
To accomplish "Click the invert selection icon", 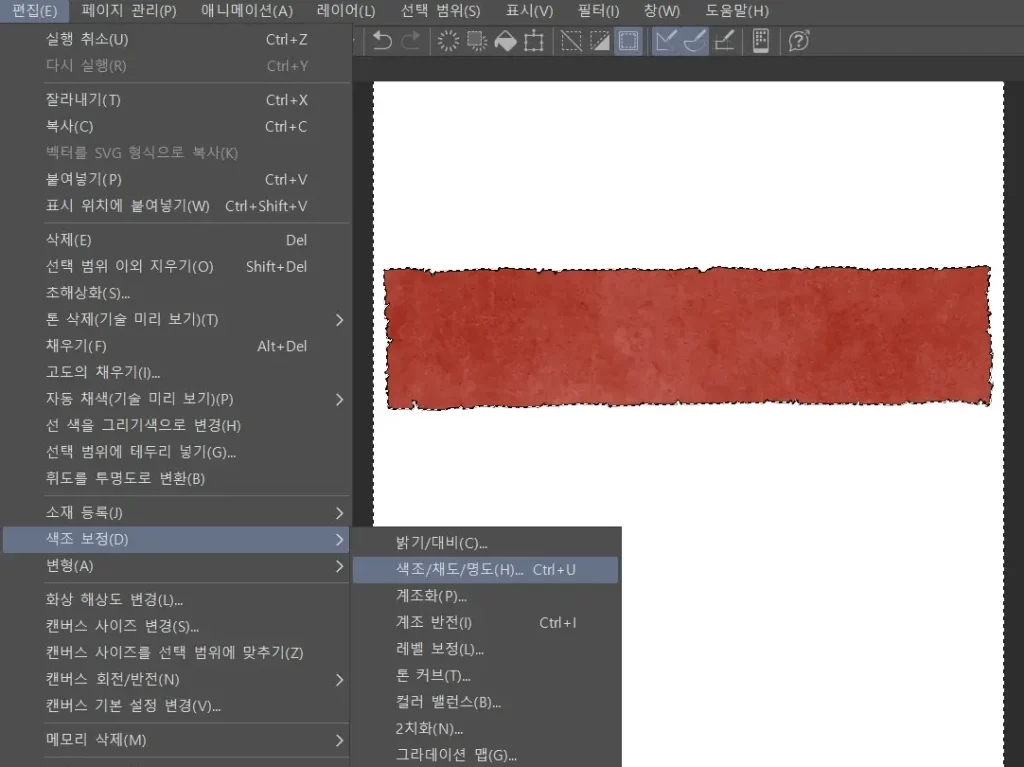I will (599, 41).
